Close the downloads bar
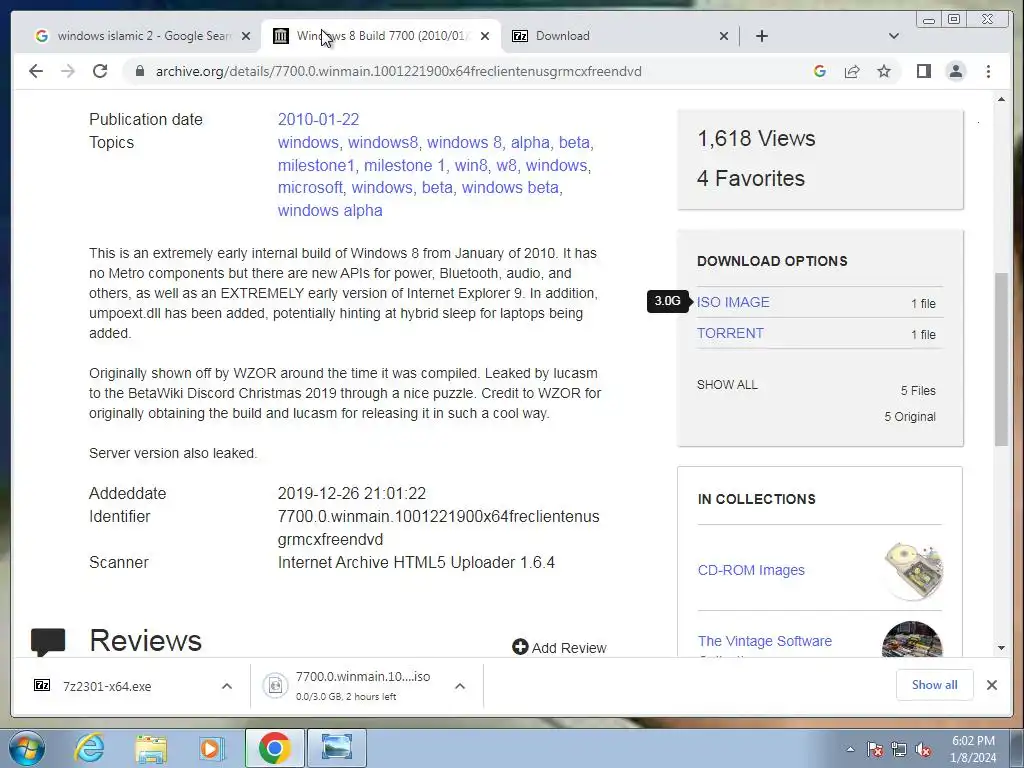Screen dimensions: 1024x768 coord(992,684)
